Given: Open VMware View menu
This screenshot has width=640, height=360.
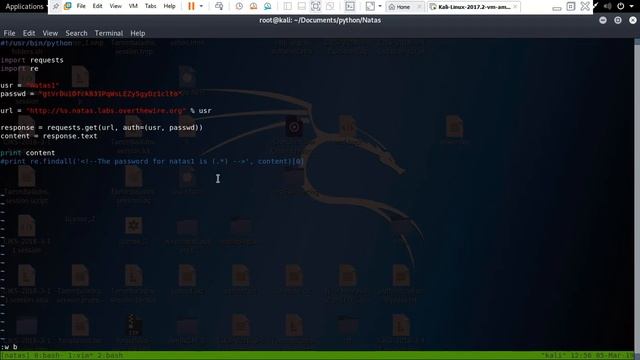Looking at the screenshot, I should 116,7.
